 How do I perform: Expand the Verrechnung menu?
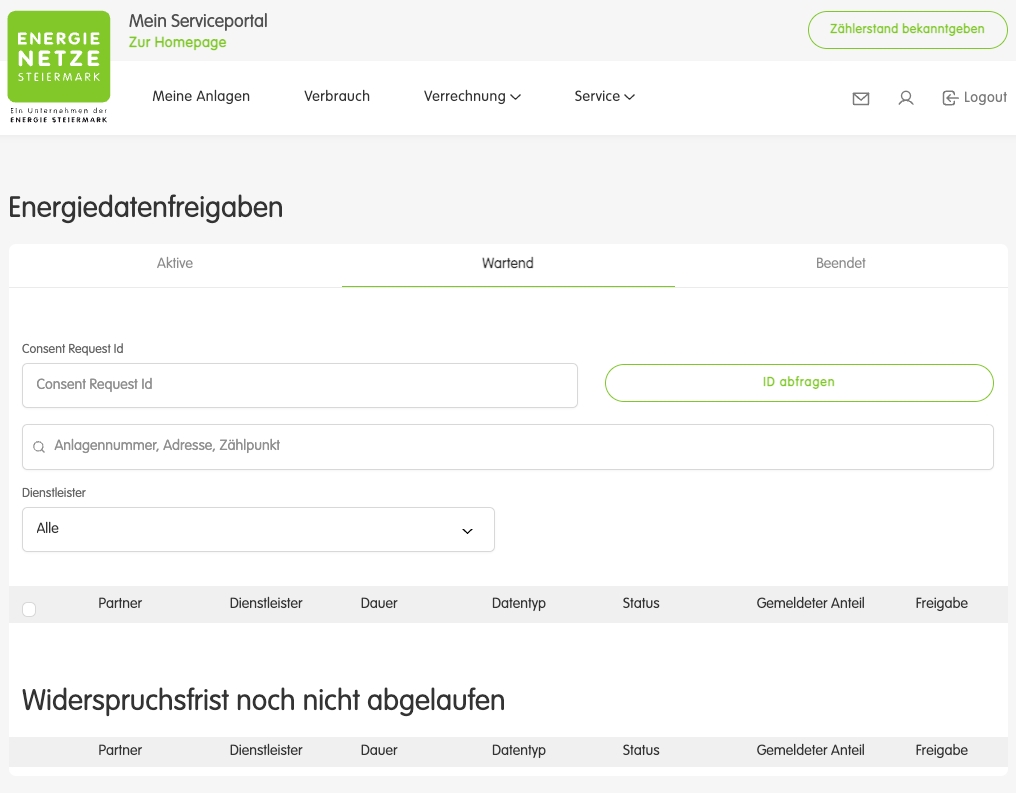pyautogui.click(x=472, y=97)
